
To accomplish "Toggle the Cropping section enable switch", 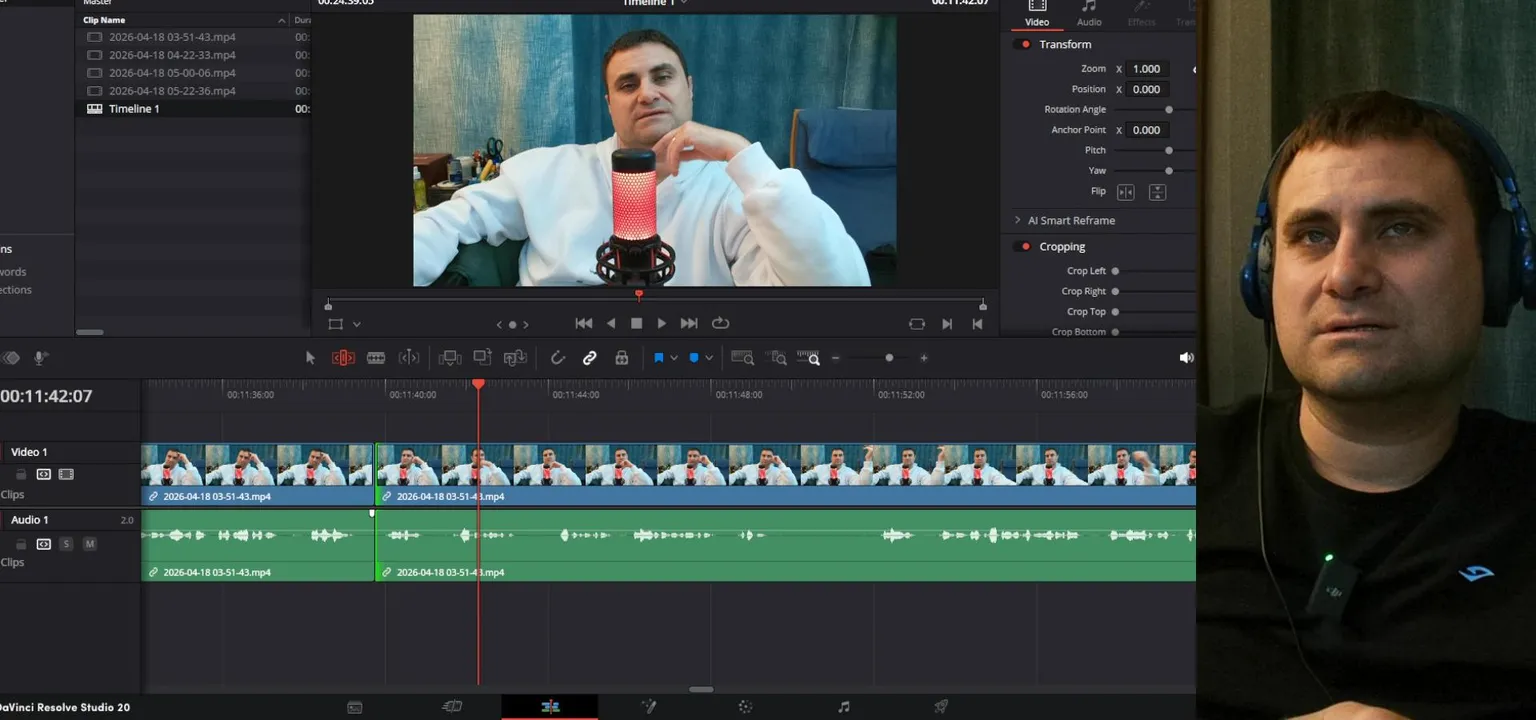I will (x=1022, y=247).
